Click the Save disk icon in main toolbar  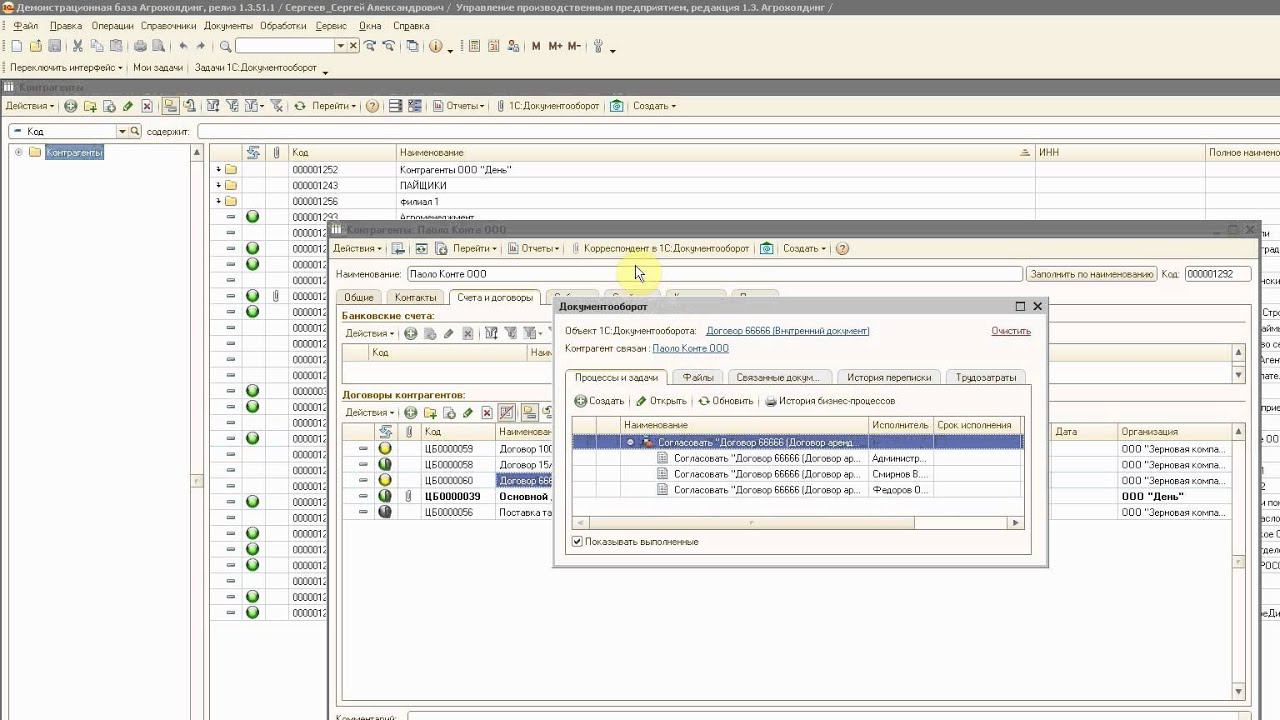[x=54, y=46]
